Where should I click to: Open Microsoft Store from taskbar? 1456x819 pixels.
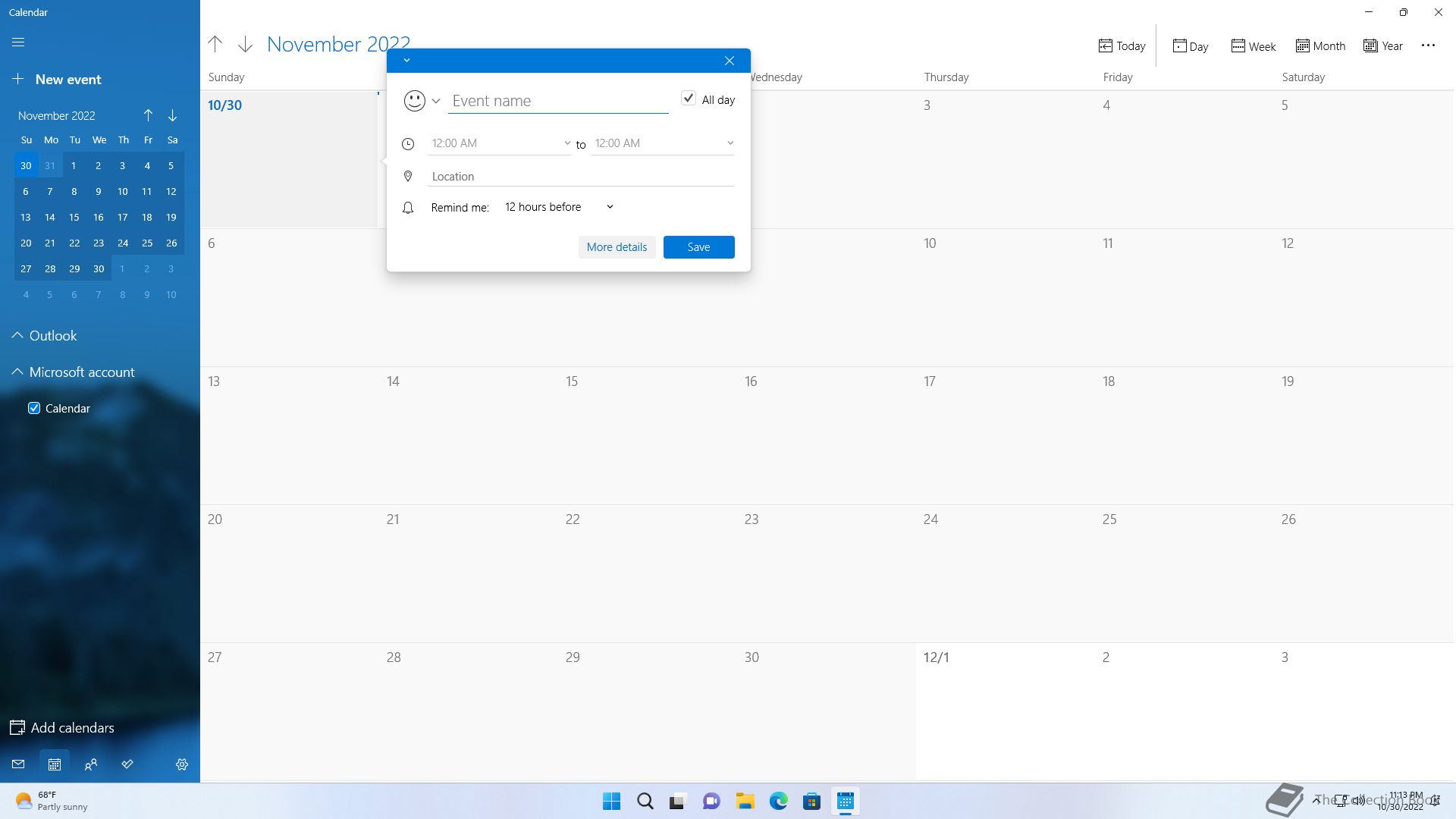pos(811,801)
